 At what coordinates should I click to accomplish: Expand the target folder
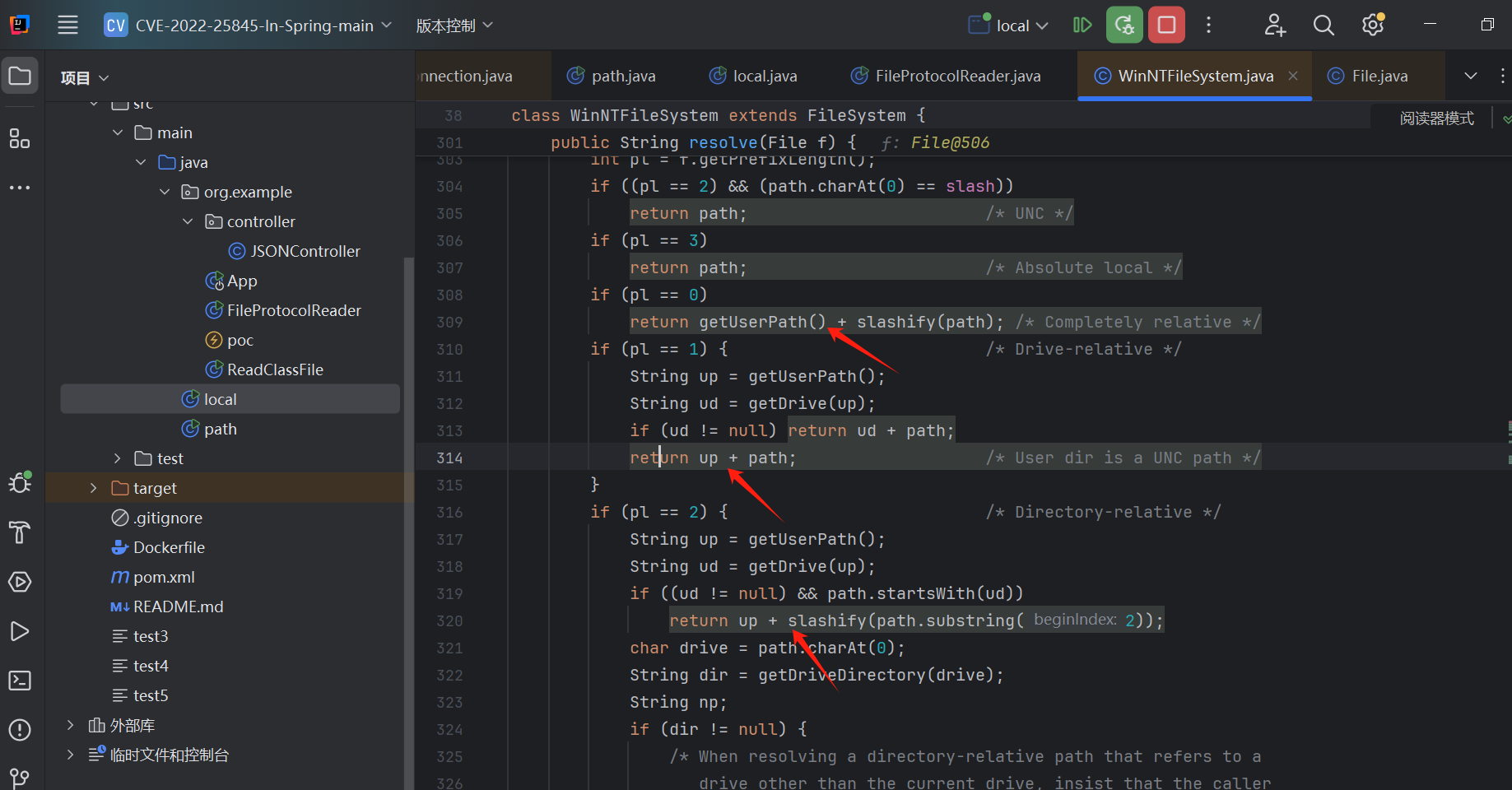(93, 488)
